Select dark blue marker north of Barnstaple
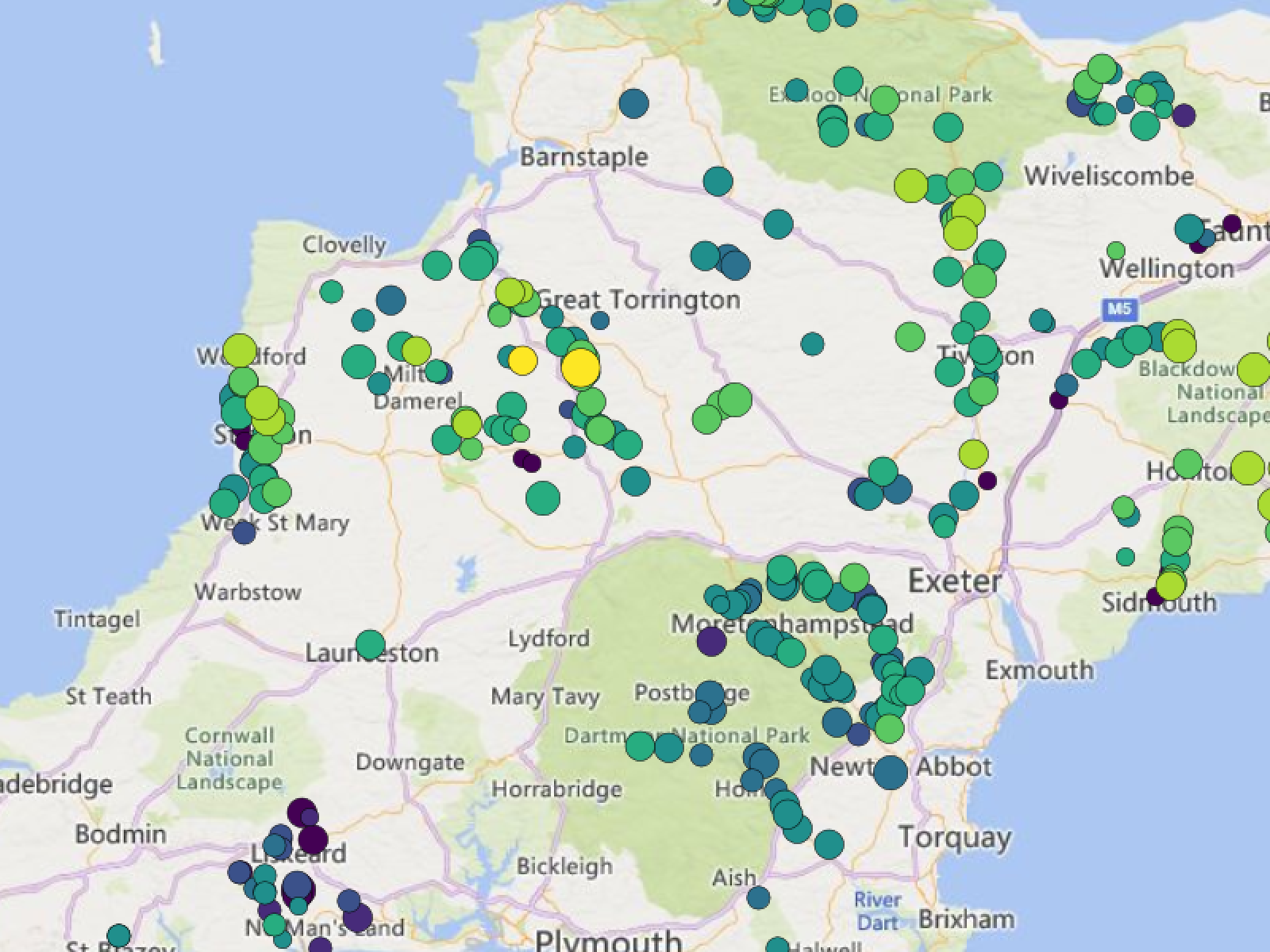The image size is (1270, 952). 633,103
